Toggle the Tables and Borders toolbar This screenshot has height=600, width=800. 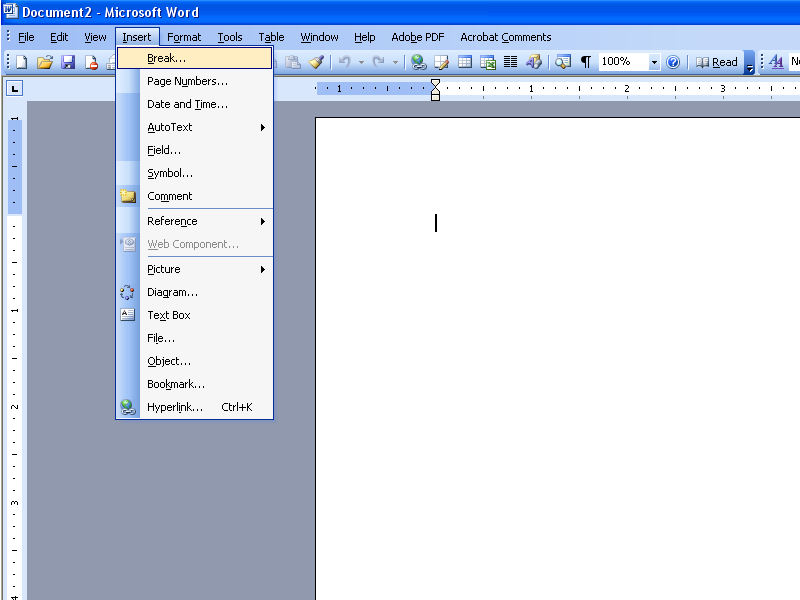[x=441, y=61]
